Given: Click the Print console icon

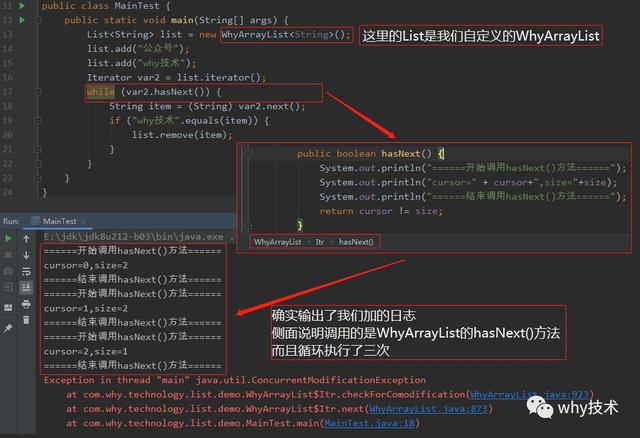Looking at the screenshot, I should click(x=26, y=304).
